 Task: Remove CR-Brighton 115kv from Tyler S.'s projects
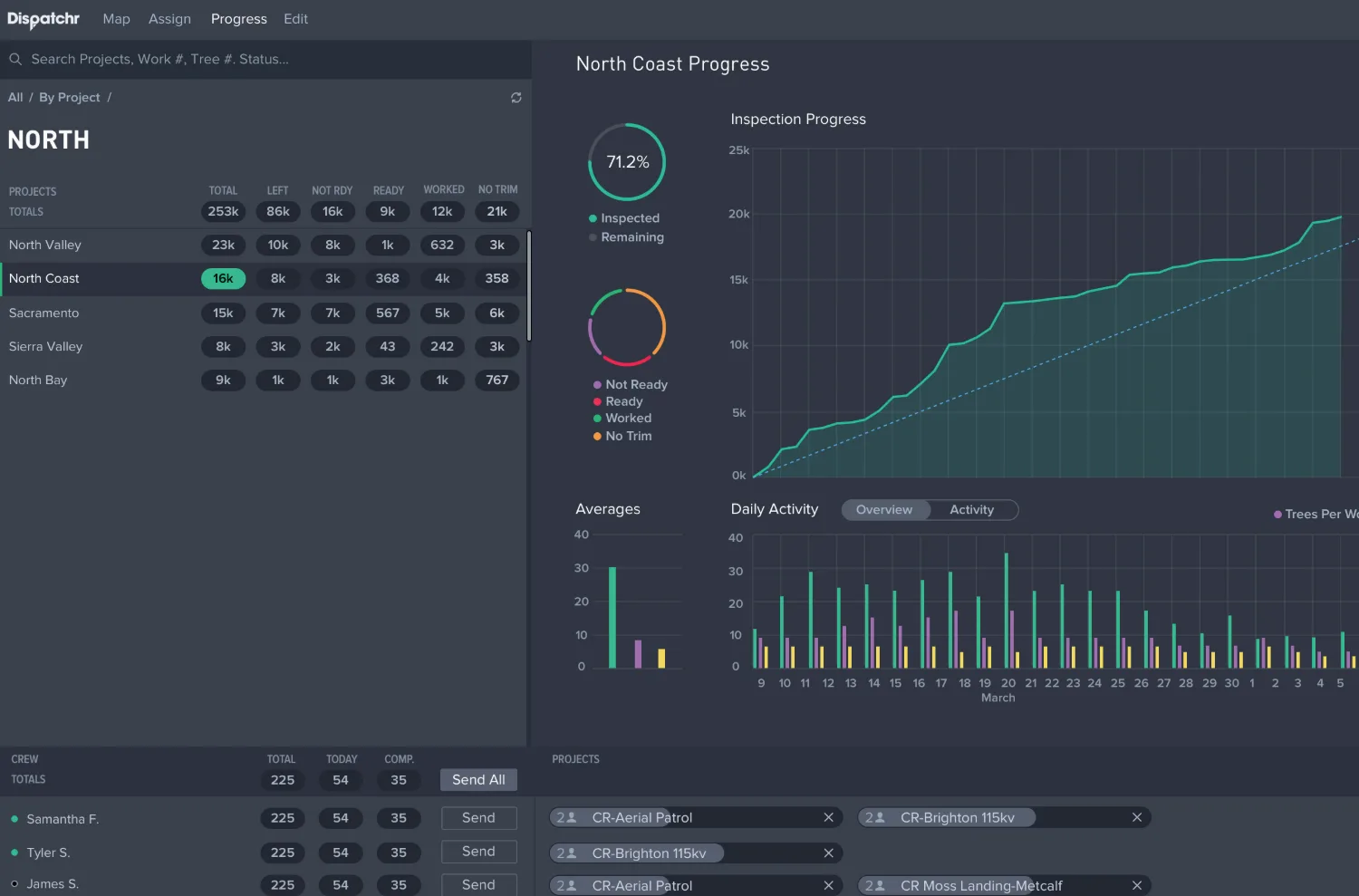click(x=828, y=853)
